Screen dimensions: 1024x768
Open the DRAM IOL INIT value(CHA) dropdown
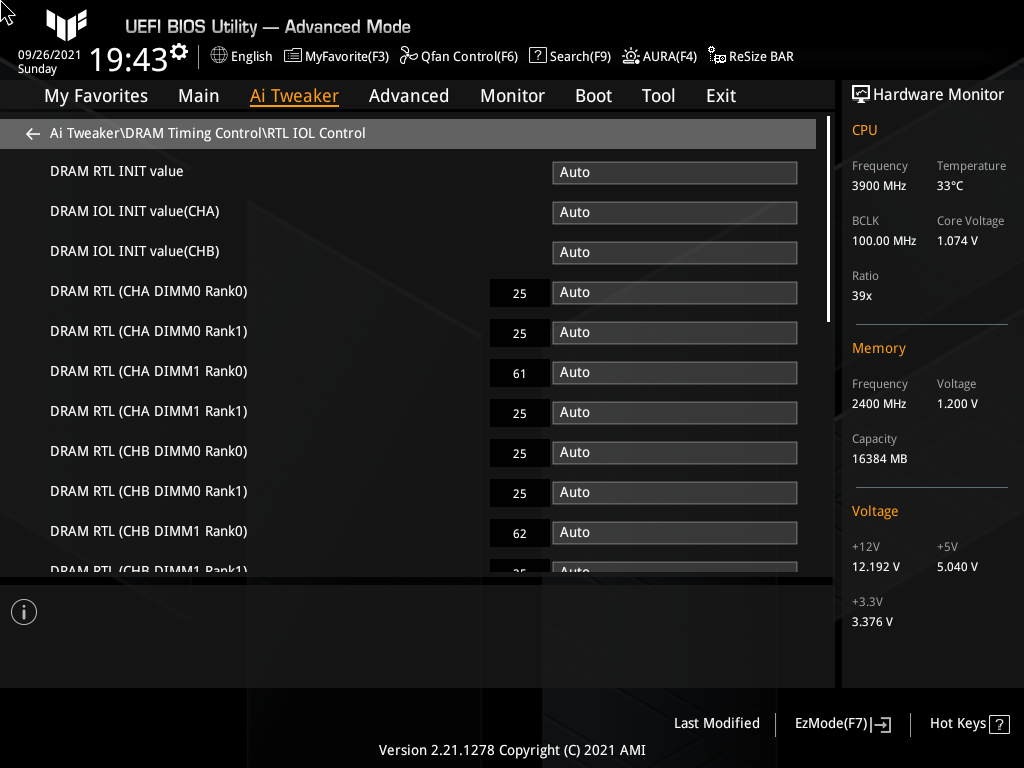point(674,212)
